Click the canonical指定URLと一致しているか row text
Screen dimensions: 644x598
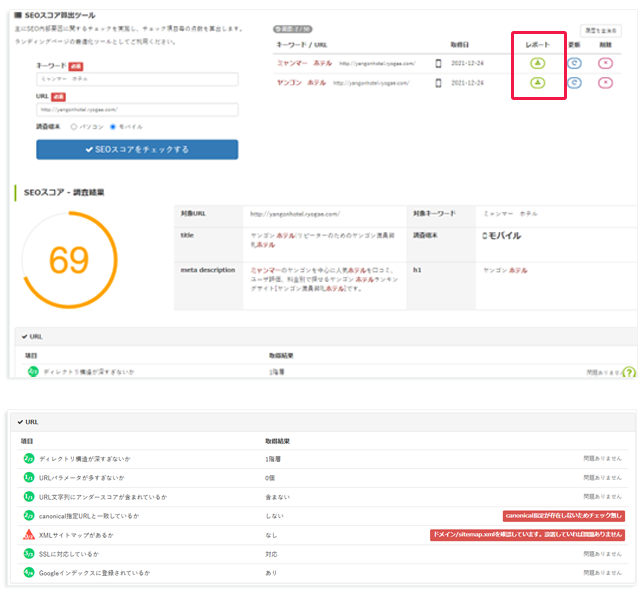point(89,516)
